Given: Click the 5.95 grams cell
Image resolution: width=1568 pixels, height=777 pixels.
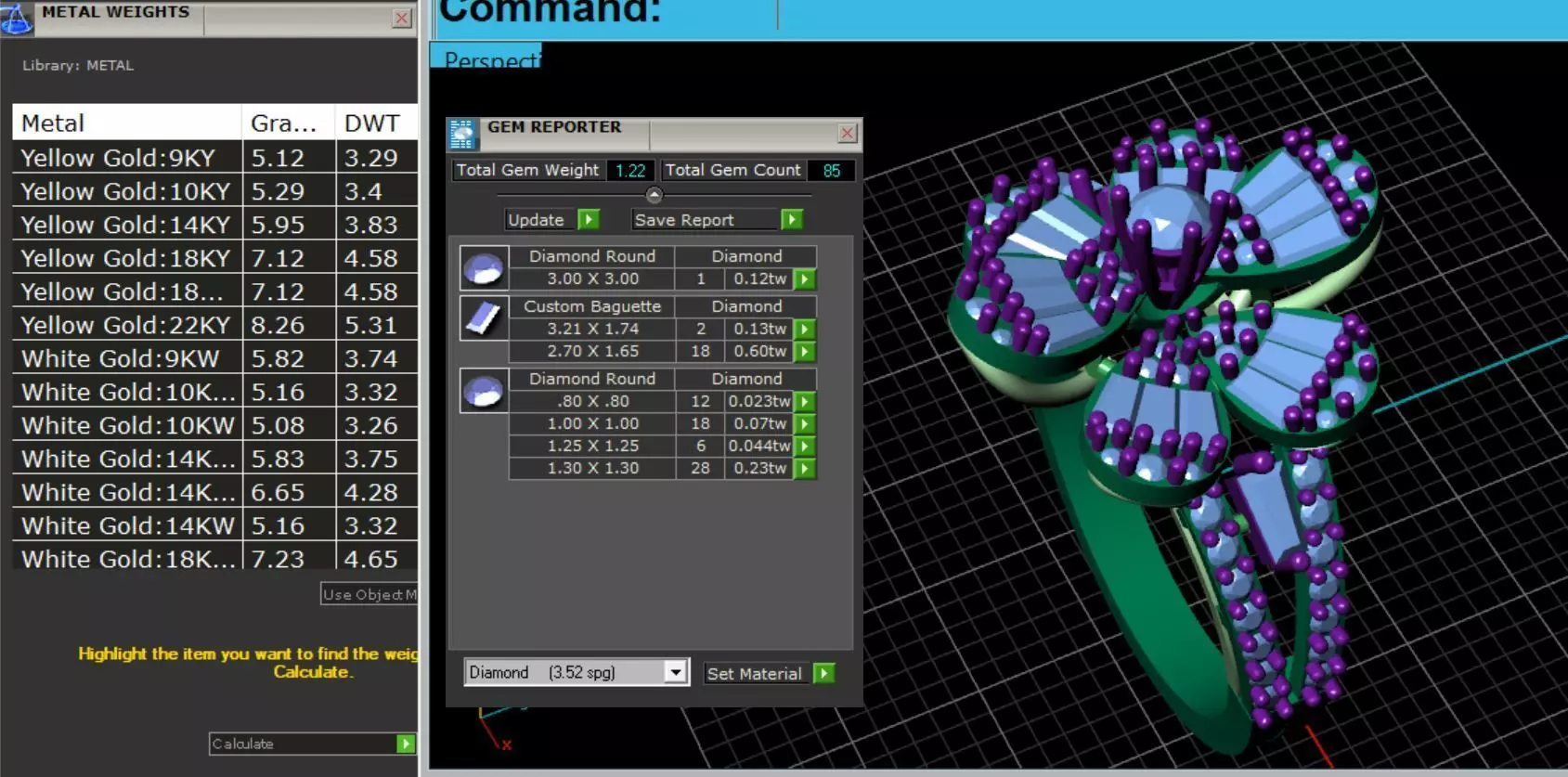Looking at the screenshot, I should click(289, 225).
